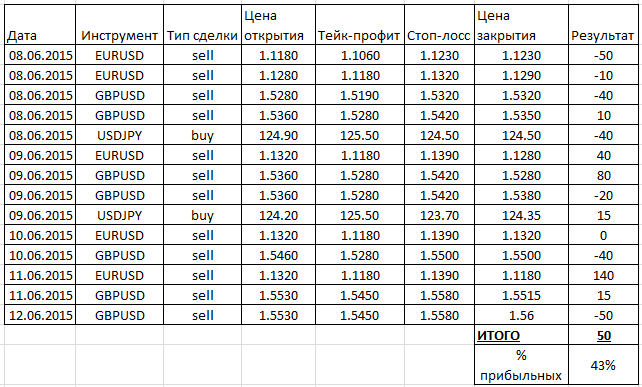Image resolution: width=642 pixels, height=387 pixels.
Task: Select the total result cell showing 50
Action: click(603, 335)
